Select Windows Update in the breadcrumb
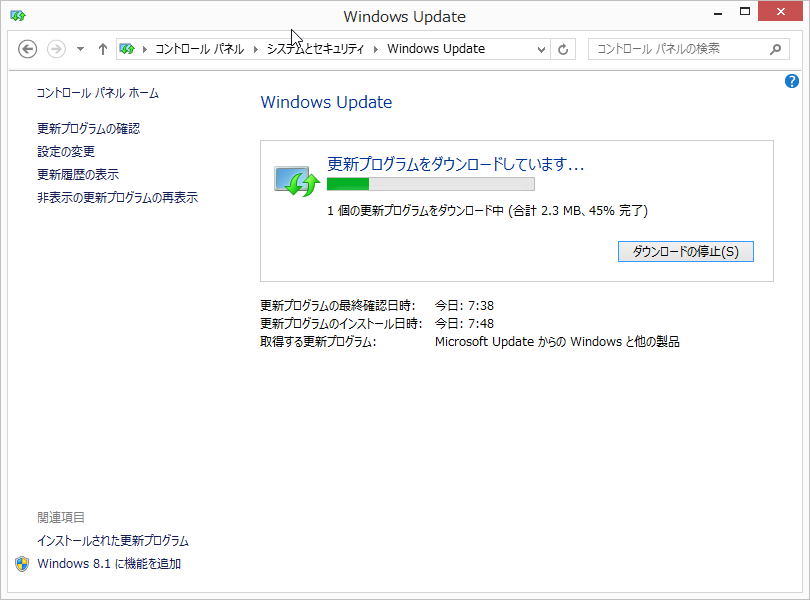 tap(436, 49)
